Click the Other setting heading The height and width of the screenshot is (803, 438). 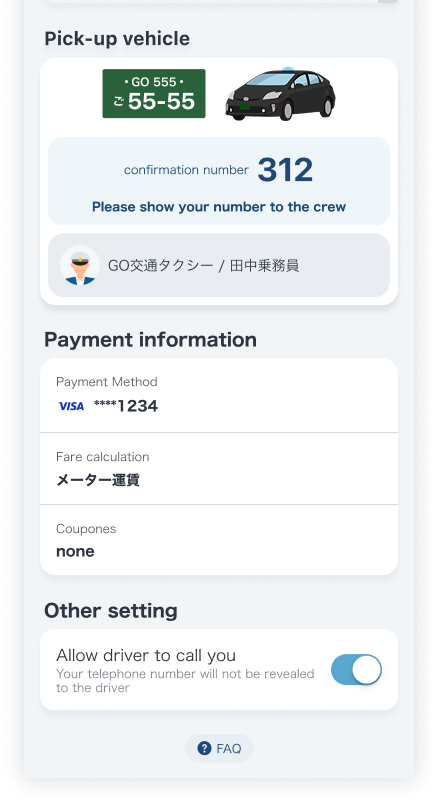[x=111, y=611]
